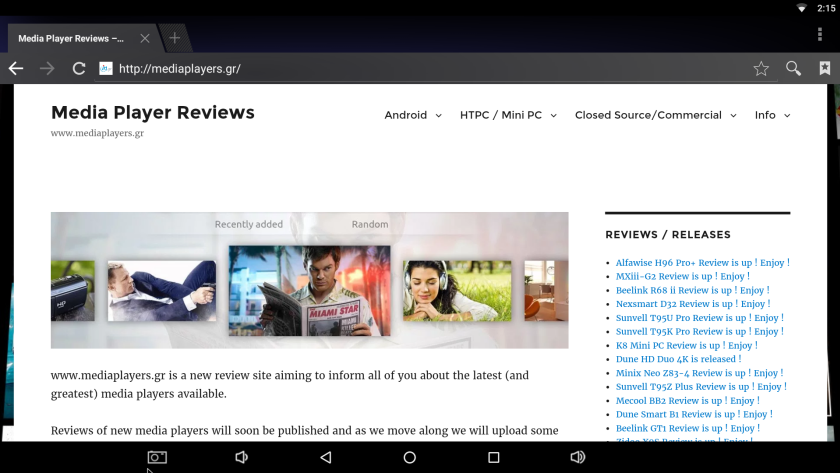Open Beelink GT1 Review link
Screen dimensions: 840x473
[x=688, y=428]
